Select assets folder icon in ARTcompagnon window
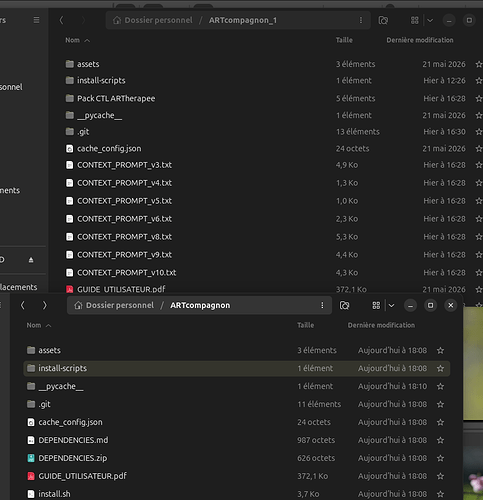 pos(31,350)
